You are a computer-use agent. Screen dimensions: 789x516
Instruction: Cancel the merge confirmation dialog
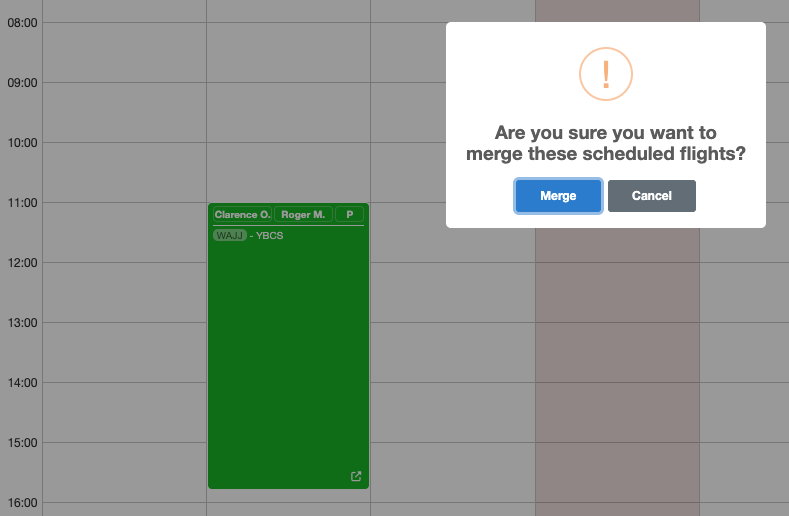[x=651, y=196]
